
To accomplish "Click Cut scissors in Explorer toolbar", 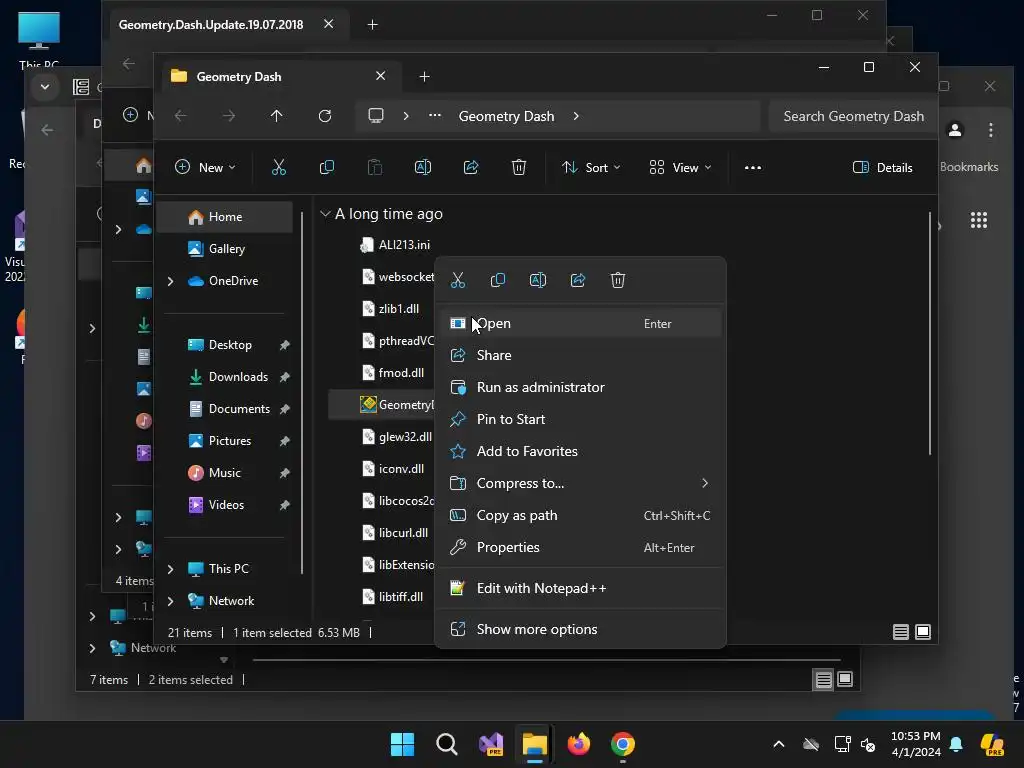I will (279, 167).
